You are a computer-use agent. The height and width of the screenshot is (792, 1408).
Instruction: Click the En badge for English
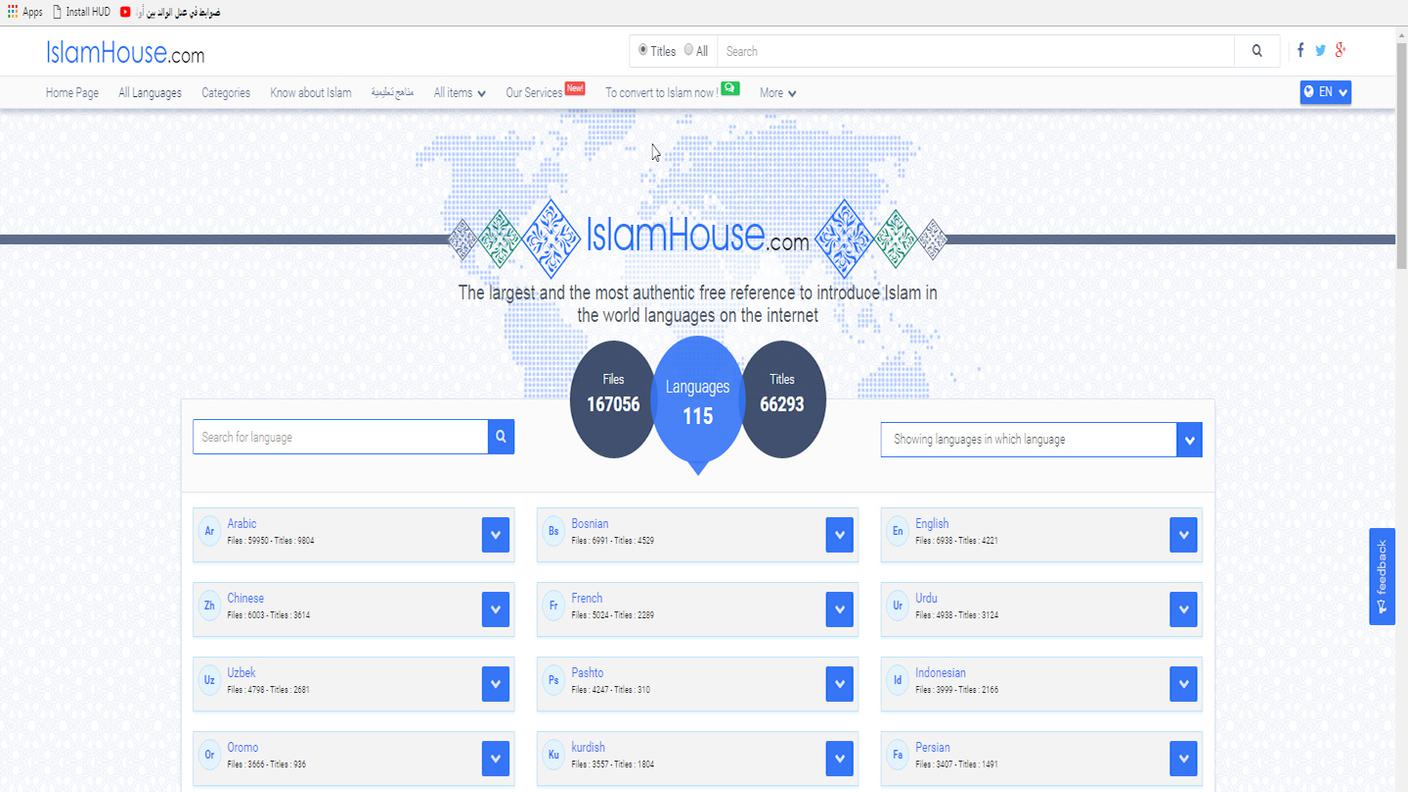[x=897, y=531]
